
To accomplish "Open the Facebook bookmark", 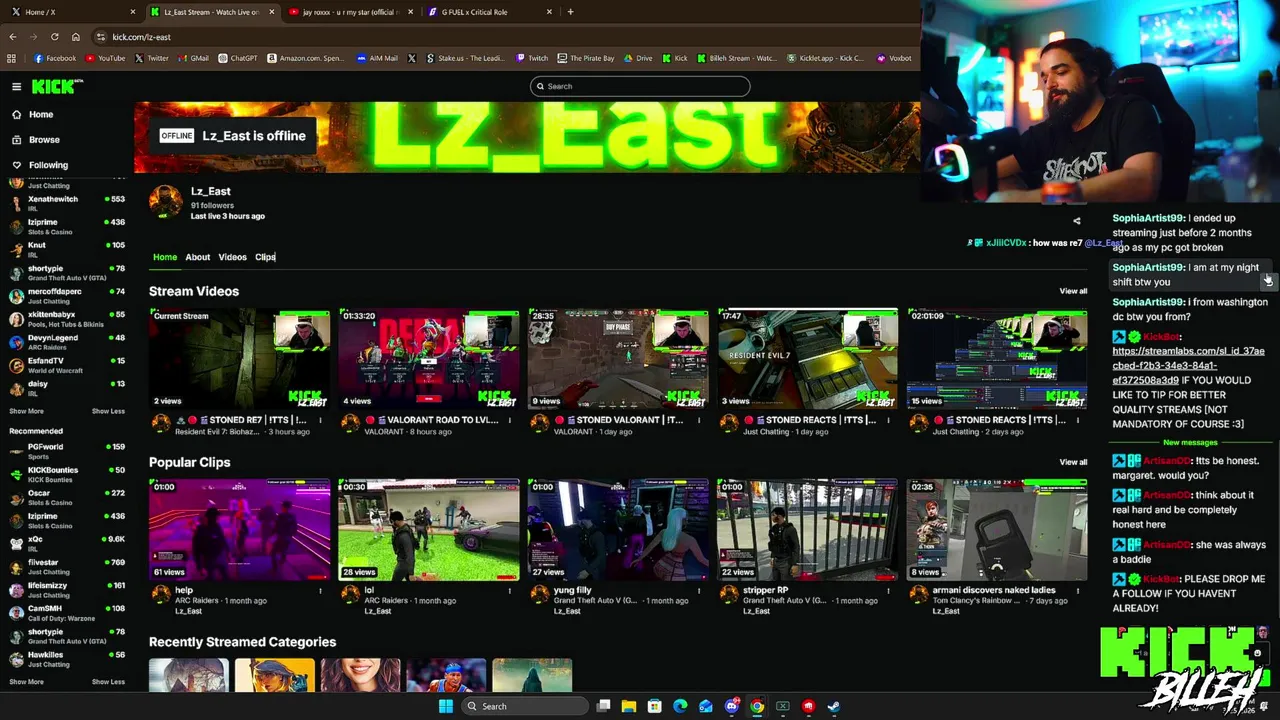I will pyautogui.click(x=55, y=58).
